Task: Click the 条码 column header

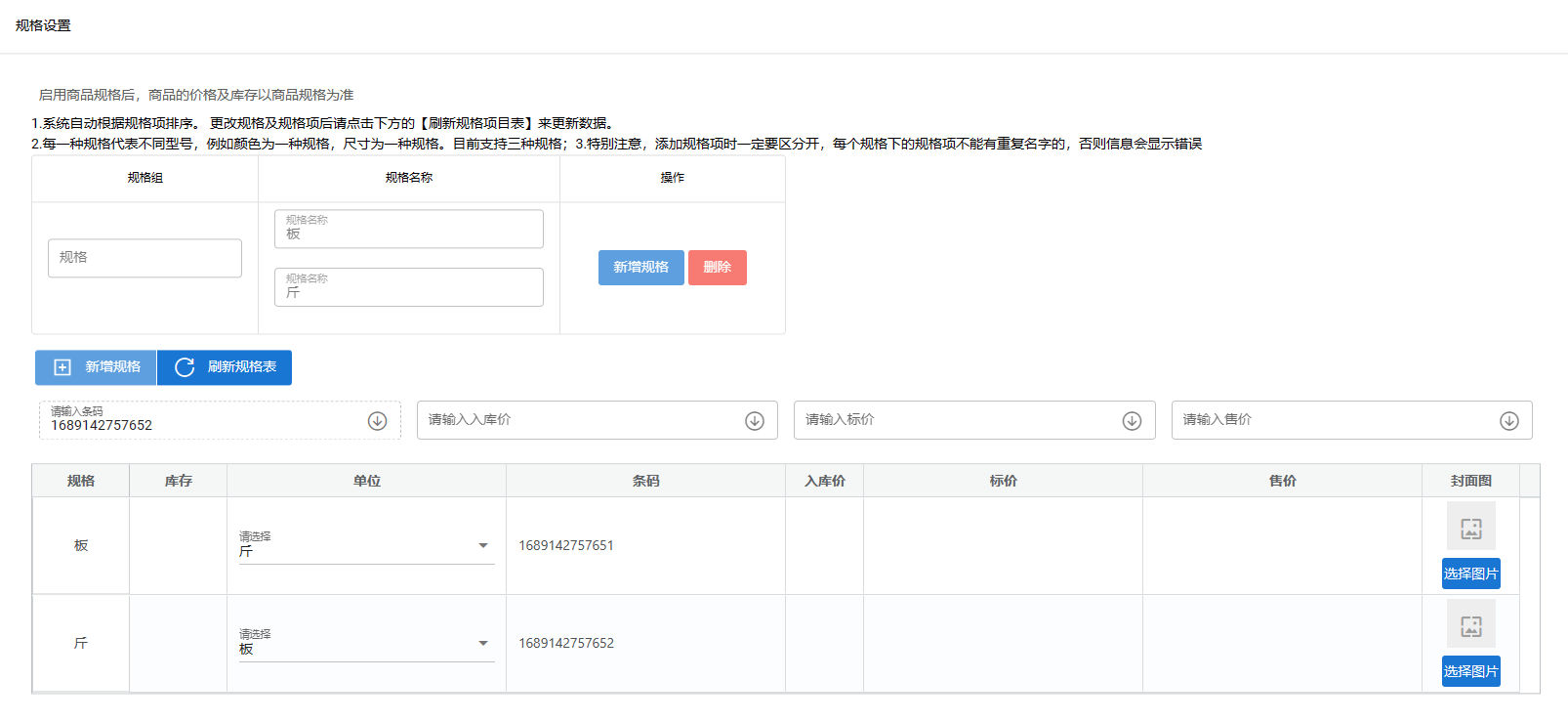Action: click(646, 481)
